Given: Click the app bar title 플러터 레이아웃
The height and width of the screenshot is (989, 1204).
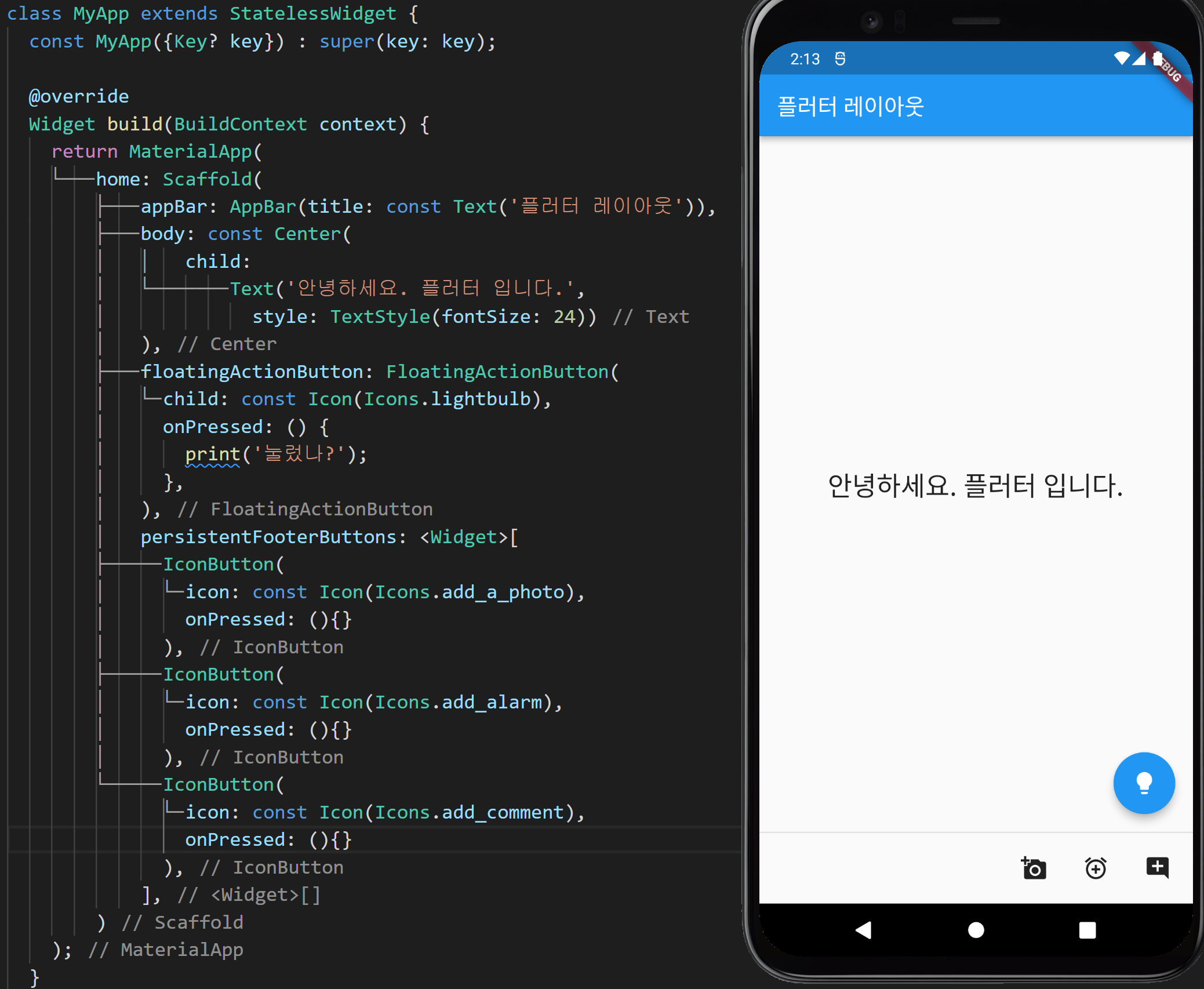Looking at the screenshot, I should coord(850,107).
